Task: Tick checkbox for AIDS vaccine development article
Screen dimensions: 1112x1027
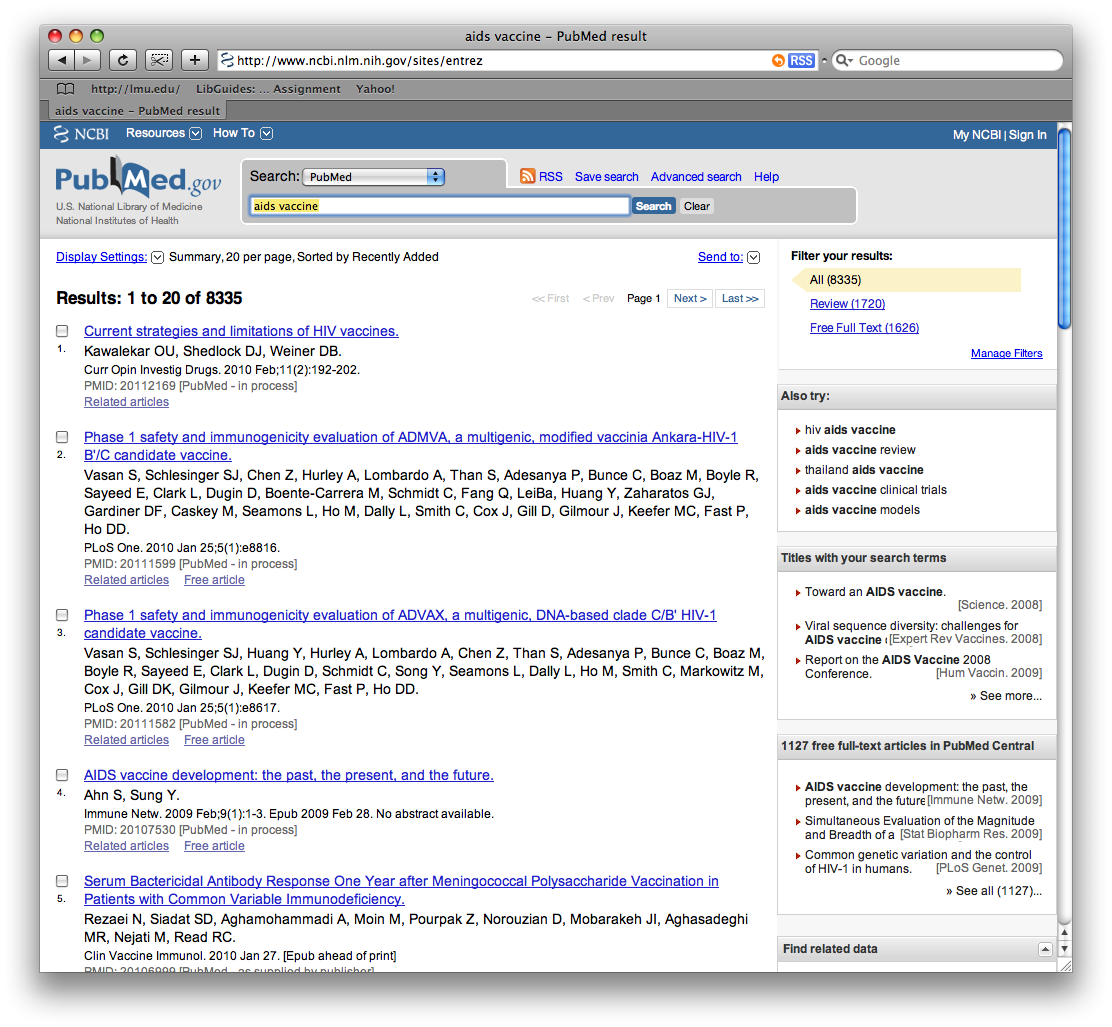Action: (62, 775)
